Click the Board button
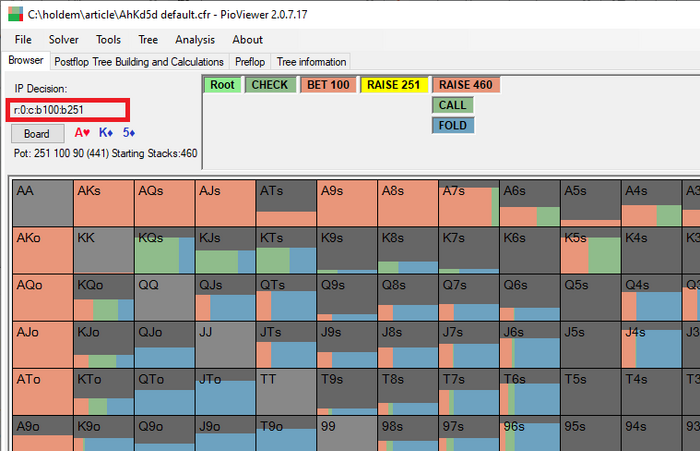The height and width of the screenshot is (451, 700). (x=38, y=134)
